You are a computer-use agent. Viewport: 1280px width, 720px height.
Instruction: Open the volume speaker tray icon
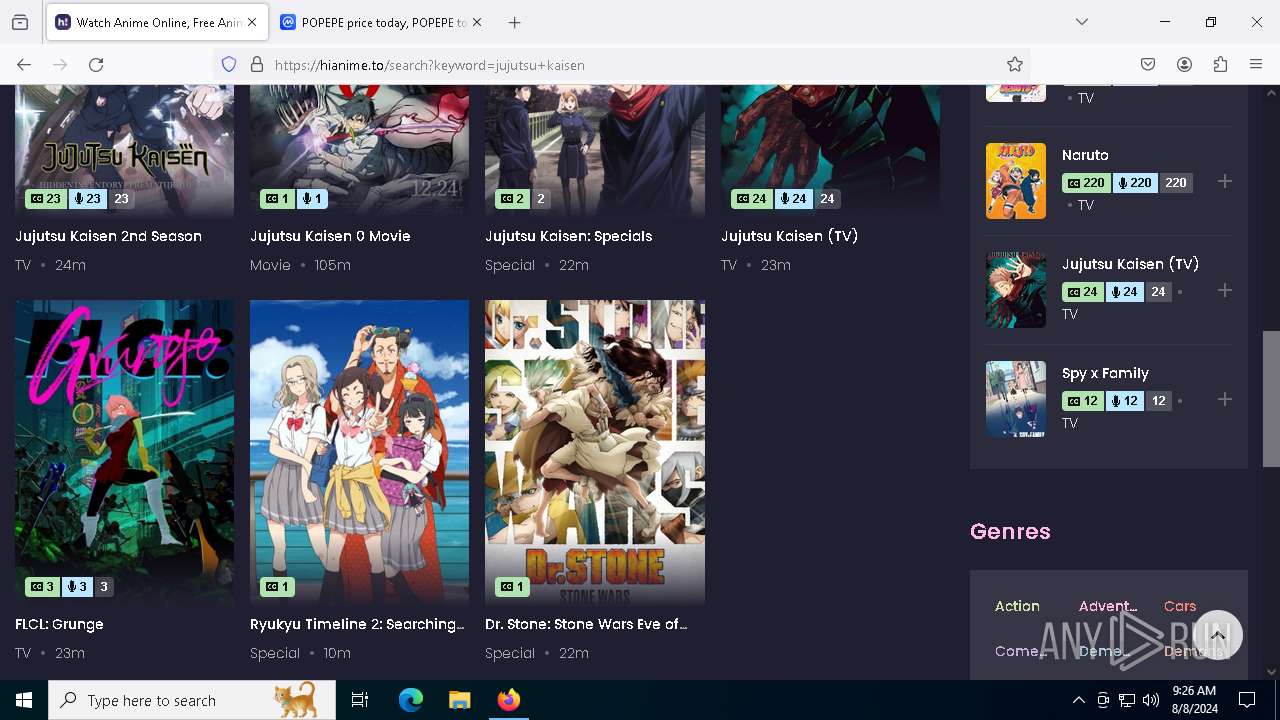click(x=1151, y=700)
